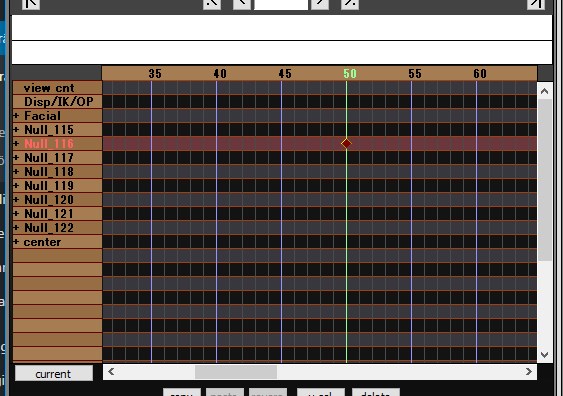The image size is (563, 396).
Task: Select the Null_117 track row label
Action: coord(57,158)
